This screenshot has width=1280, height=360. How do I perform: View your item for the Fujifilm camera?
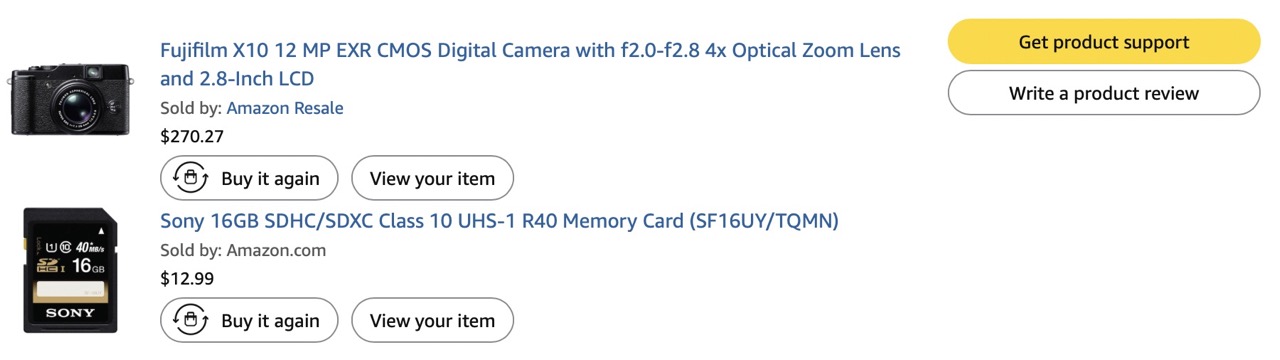point(432,178)
